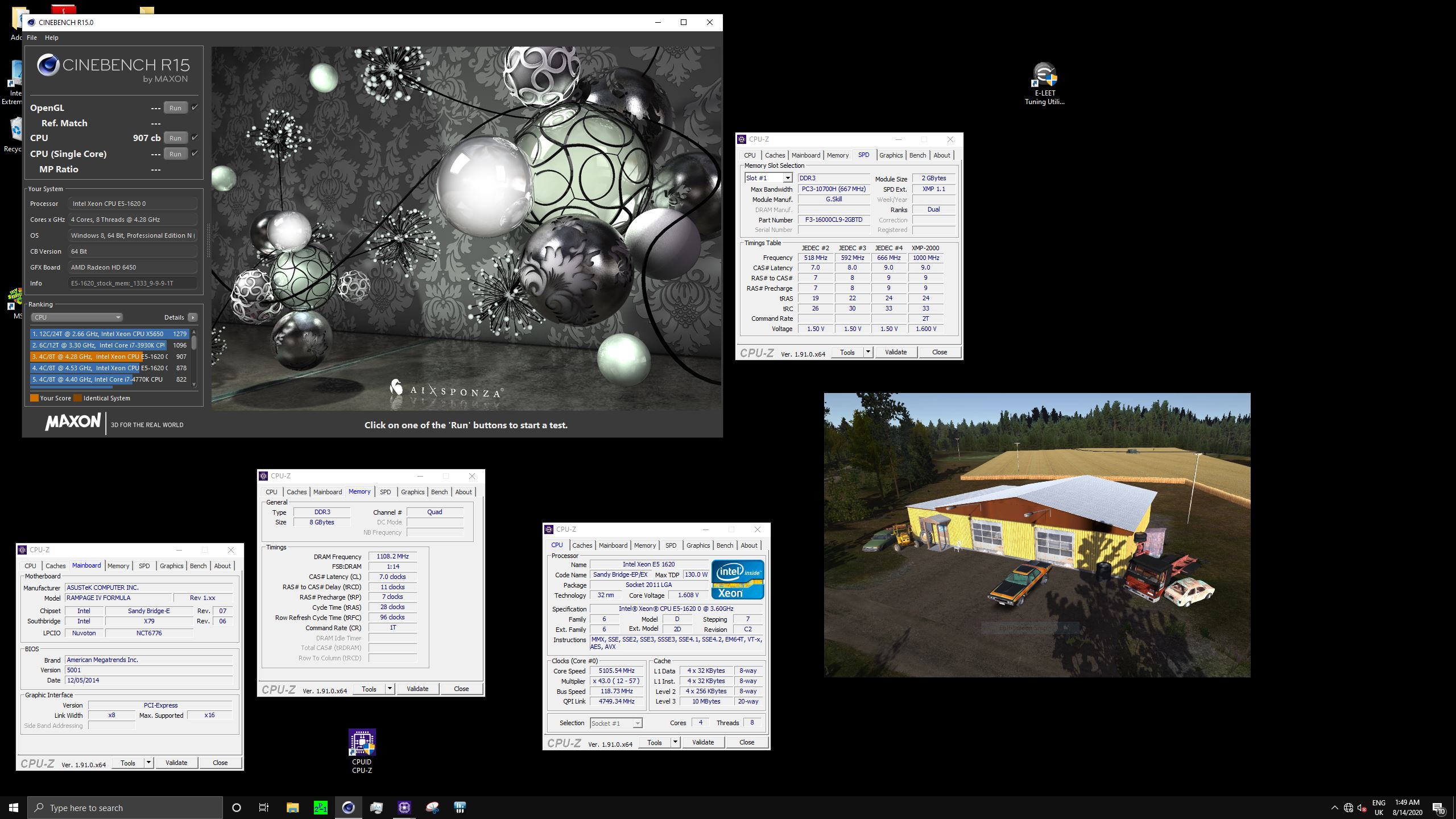Click the Intel Xeon inside logo
Screen dimensions: 1456x819
pos(738,580)
